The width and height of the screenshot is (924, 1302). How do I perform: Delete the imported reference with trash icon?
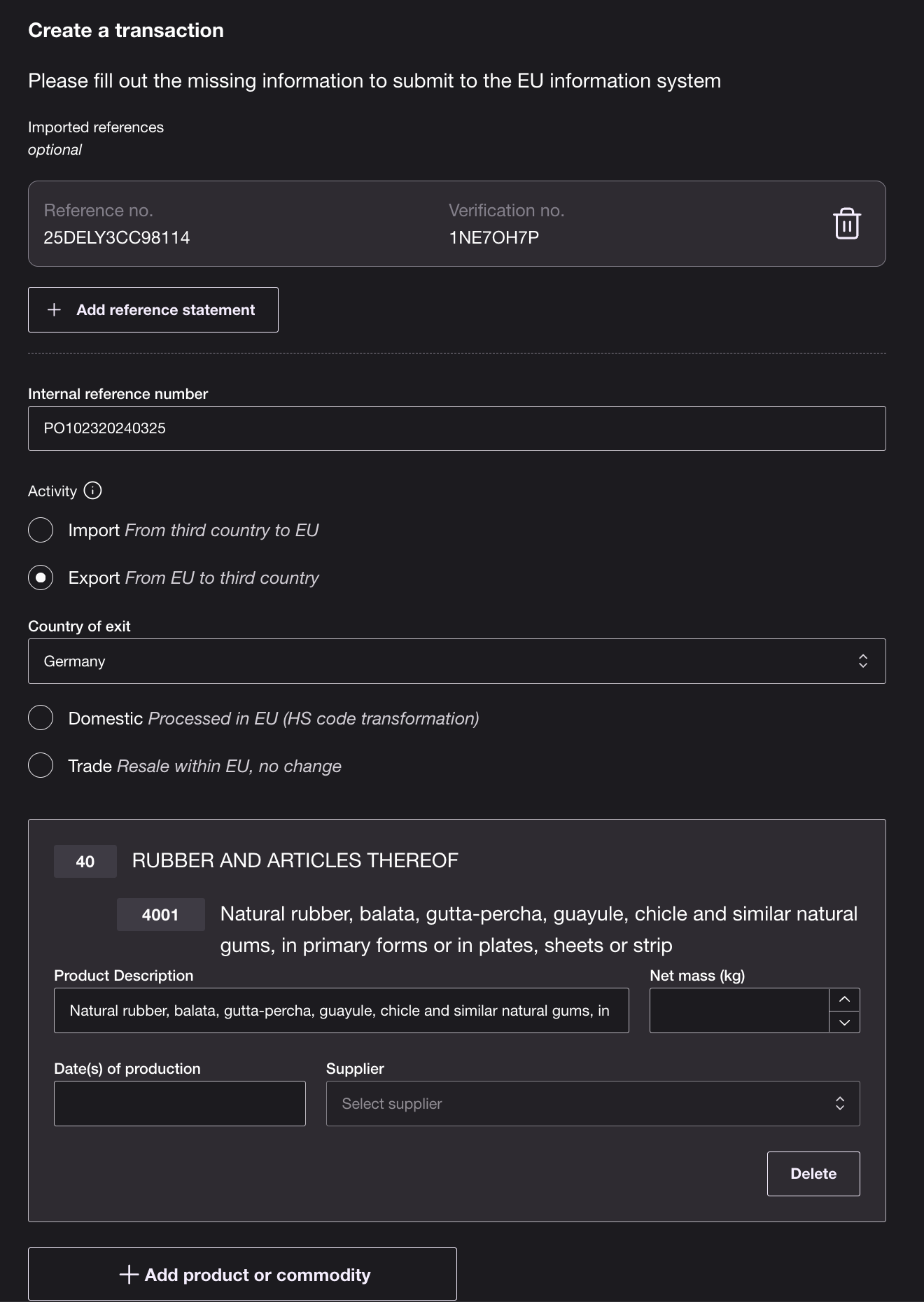pos(846,224)
